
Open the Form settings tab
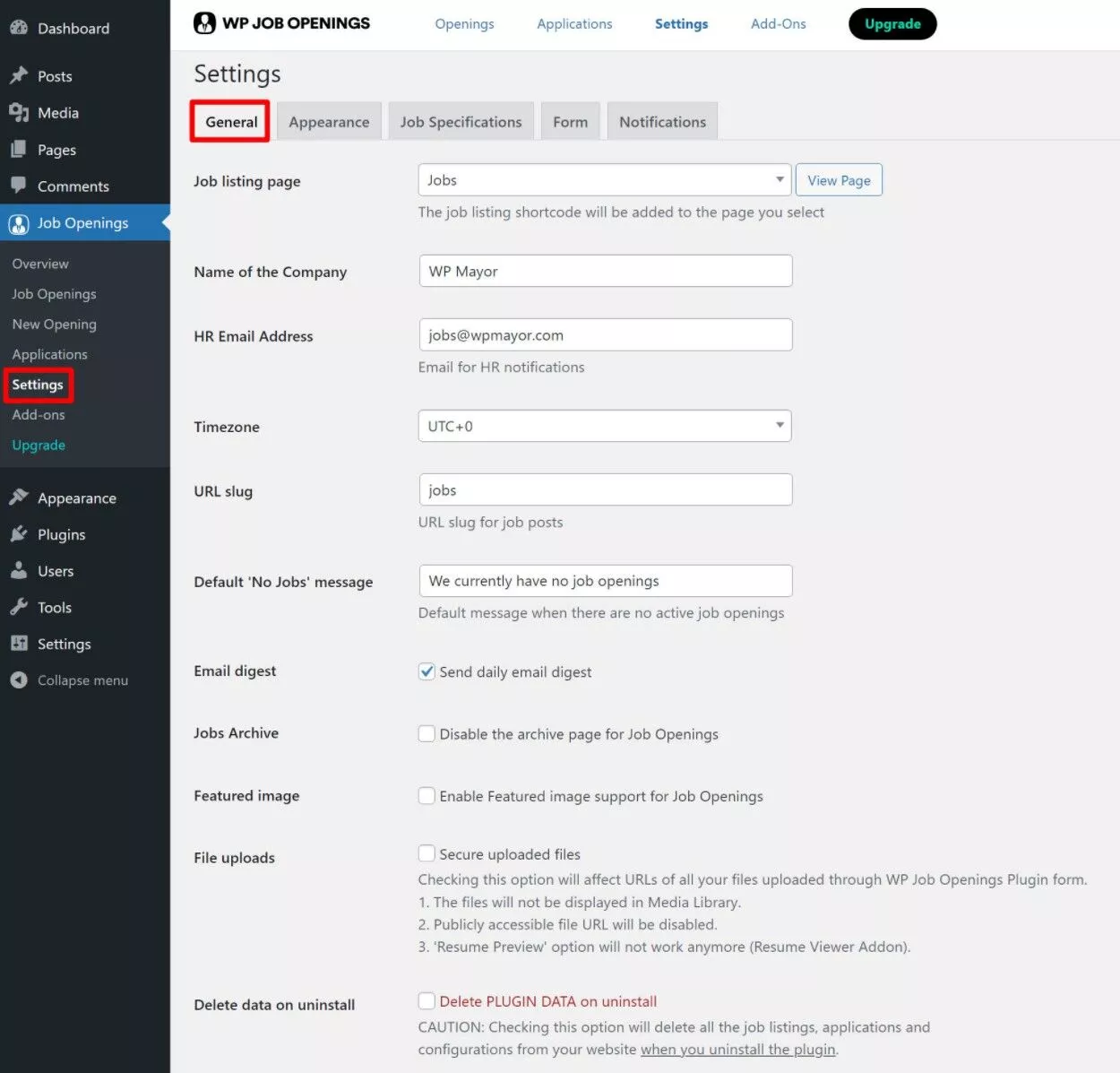point(570,122)
